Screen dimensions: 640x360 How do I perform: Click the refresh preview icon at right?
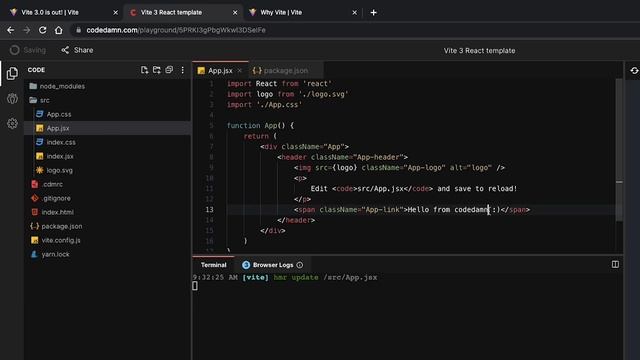click(634, 71)
